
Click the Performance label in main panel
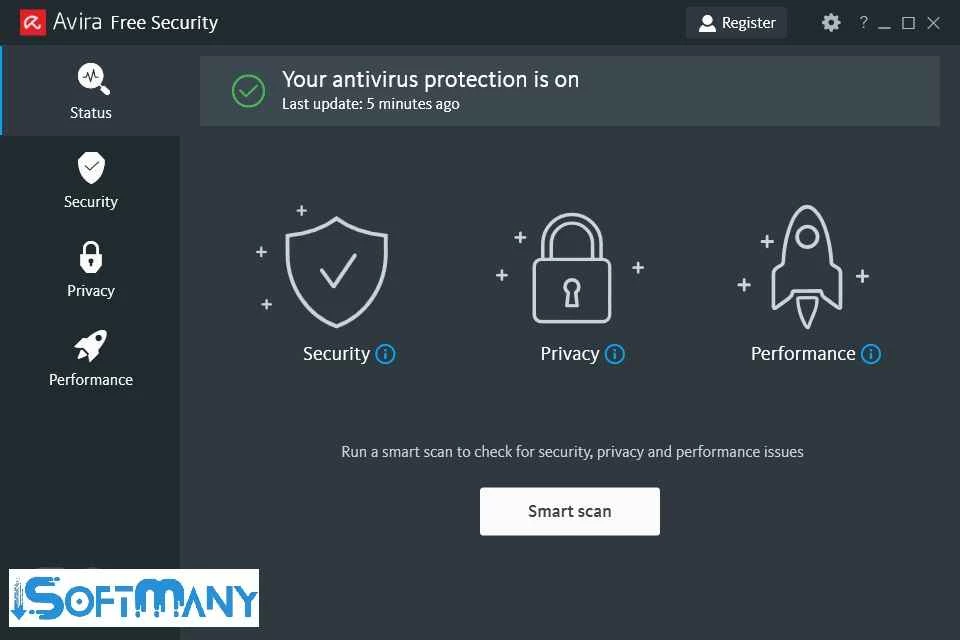click(803, 354)
